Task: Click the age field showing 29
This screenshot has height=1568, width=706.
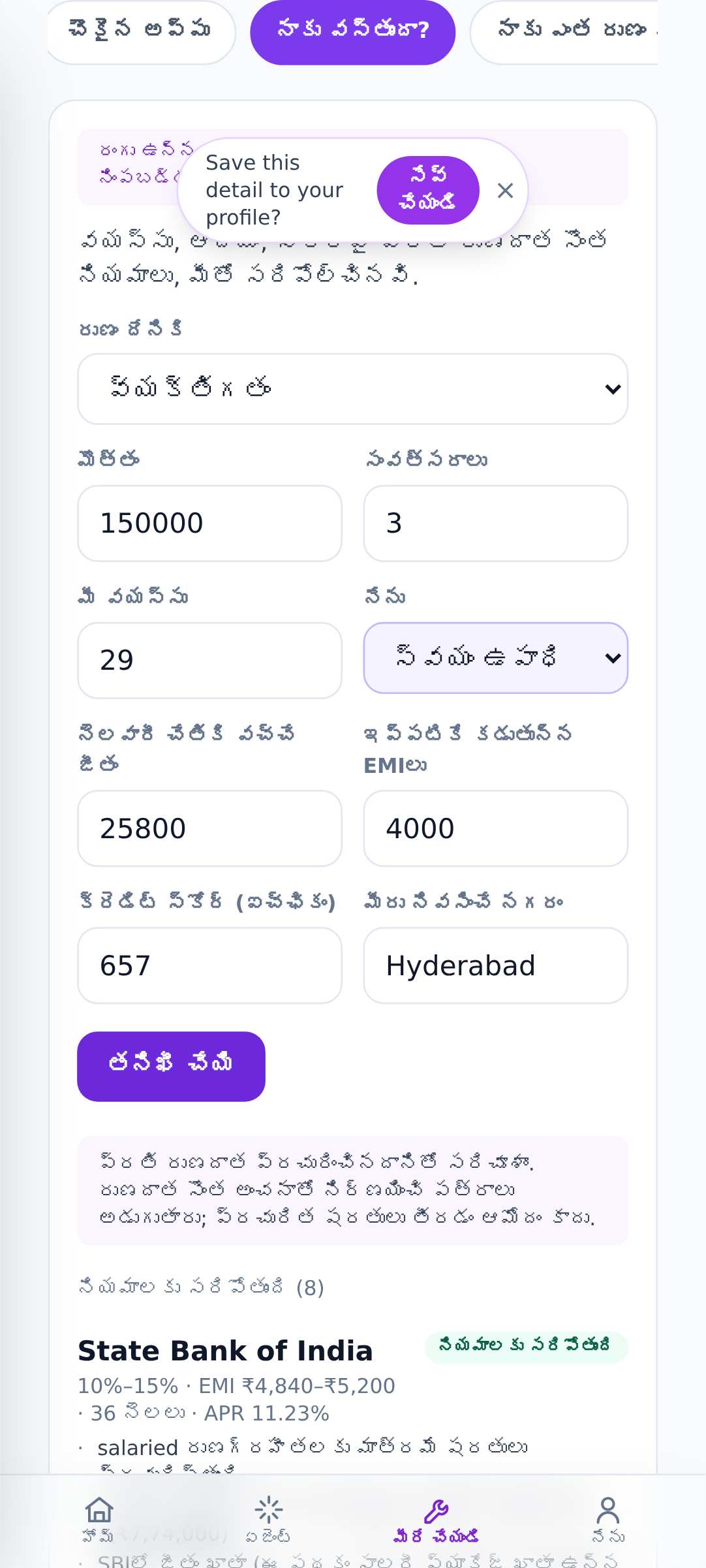Action: (209, 661)
